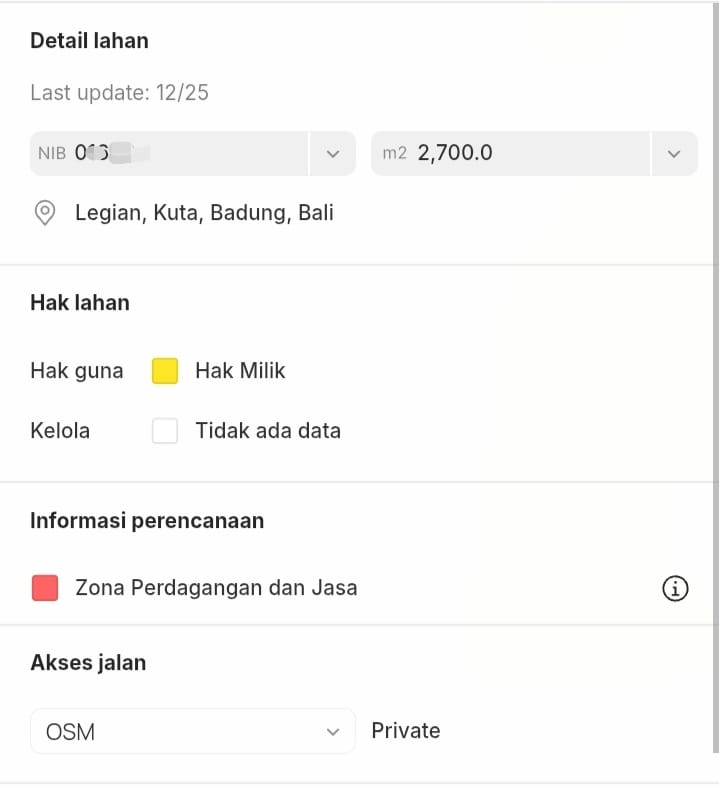
Task: Click the location pin icon
Action: (44, 213)
